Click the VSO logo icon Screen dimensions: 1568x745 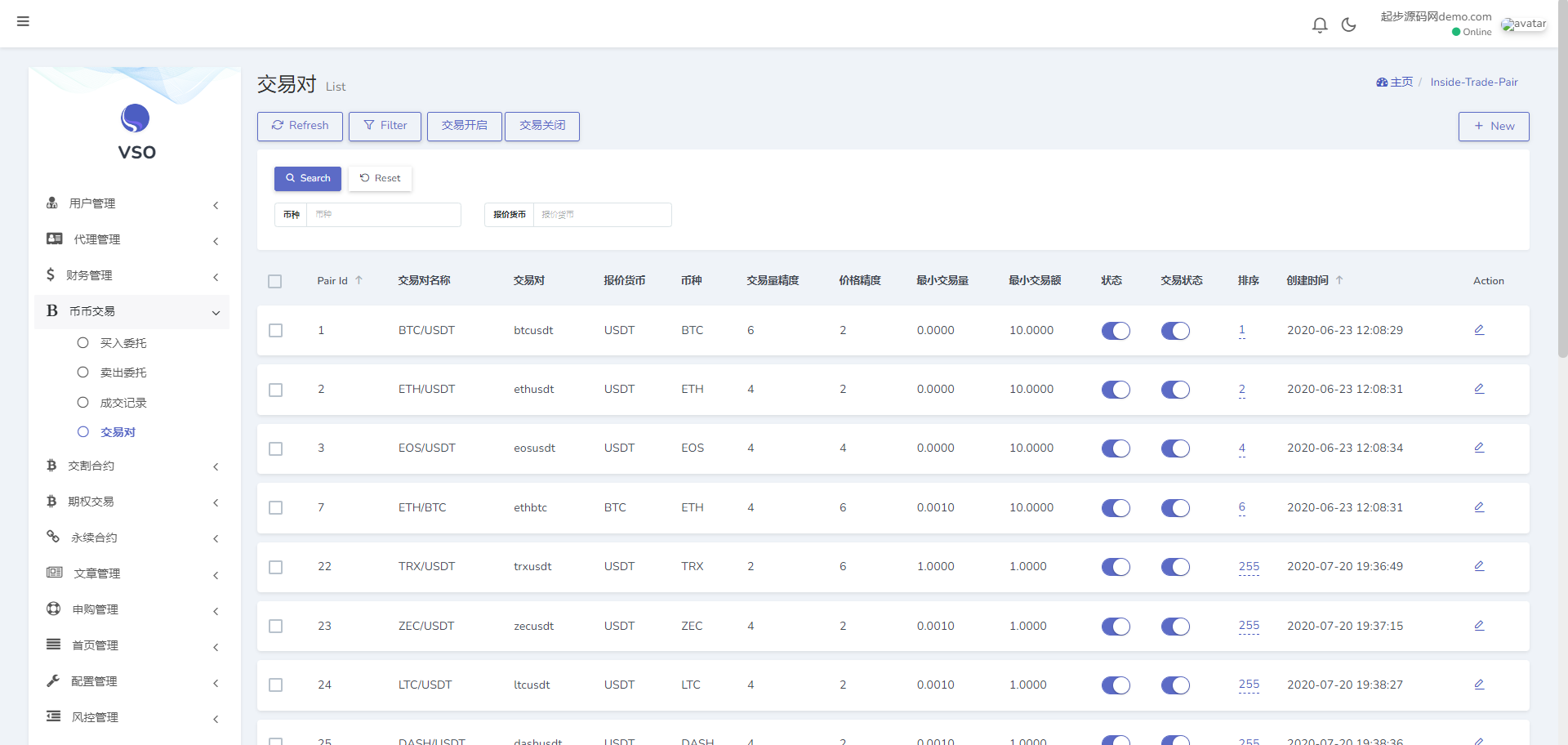click(x=136, y=119)
